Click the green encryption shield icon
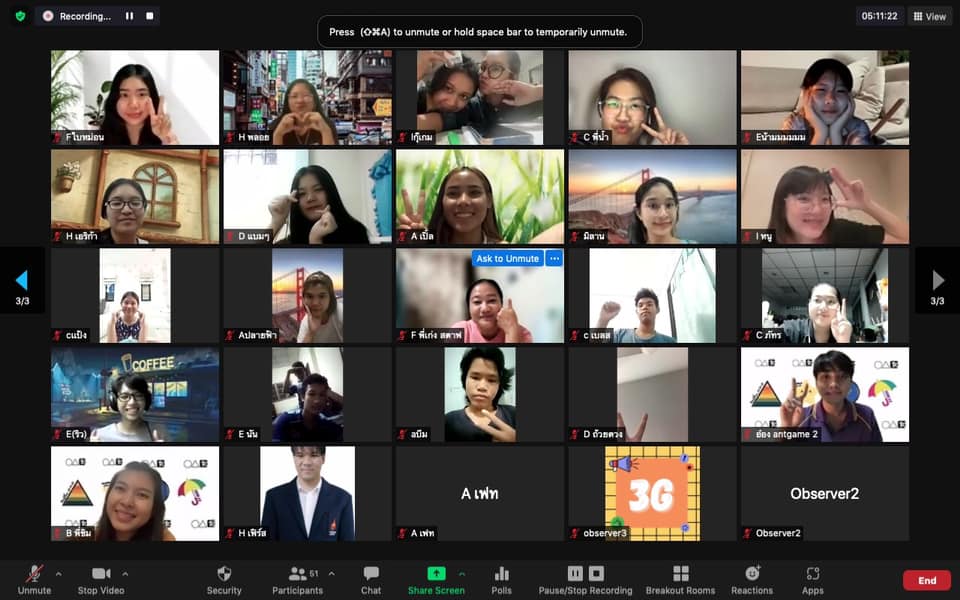The image size is (960, 600). [x=20, y=16]
